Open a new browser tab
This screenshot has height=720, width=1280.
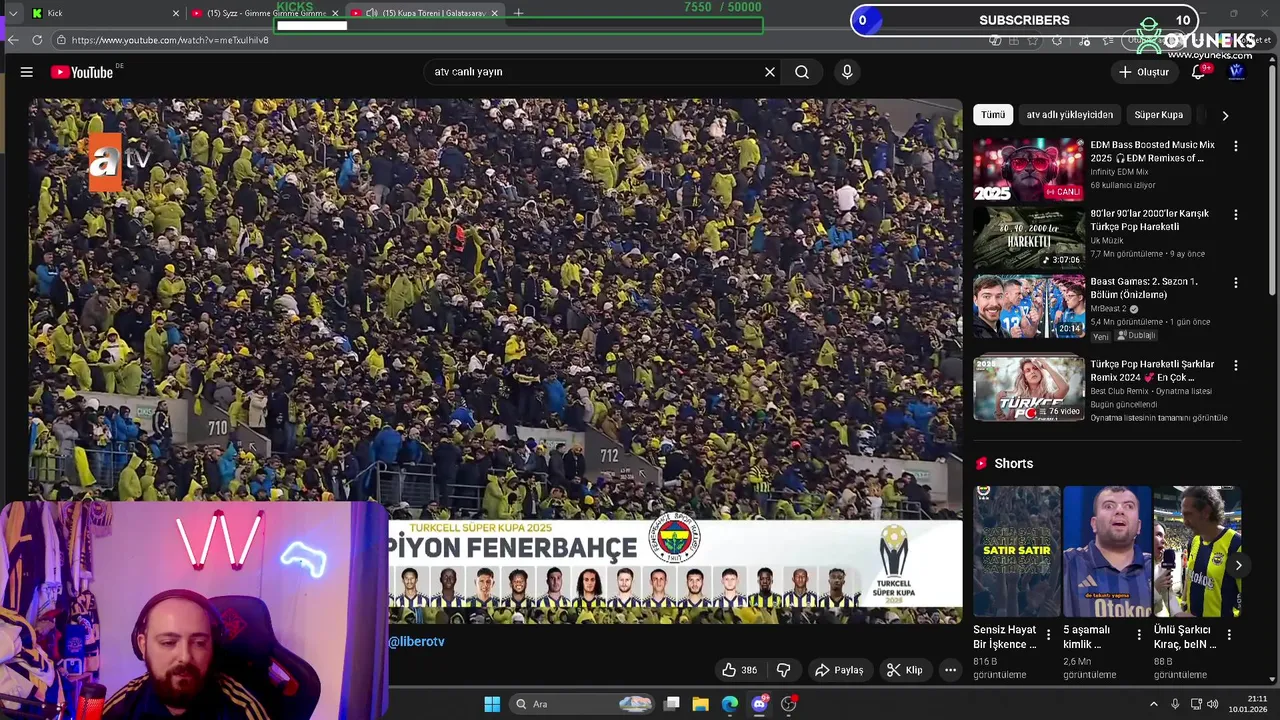[x=518, y=13]
